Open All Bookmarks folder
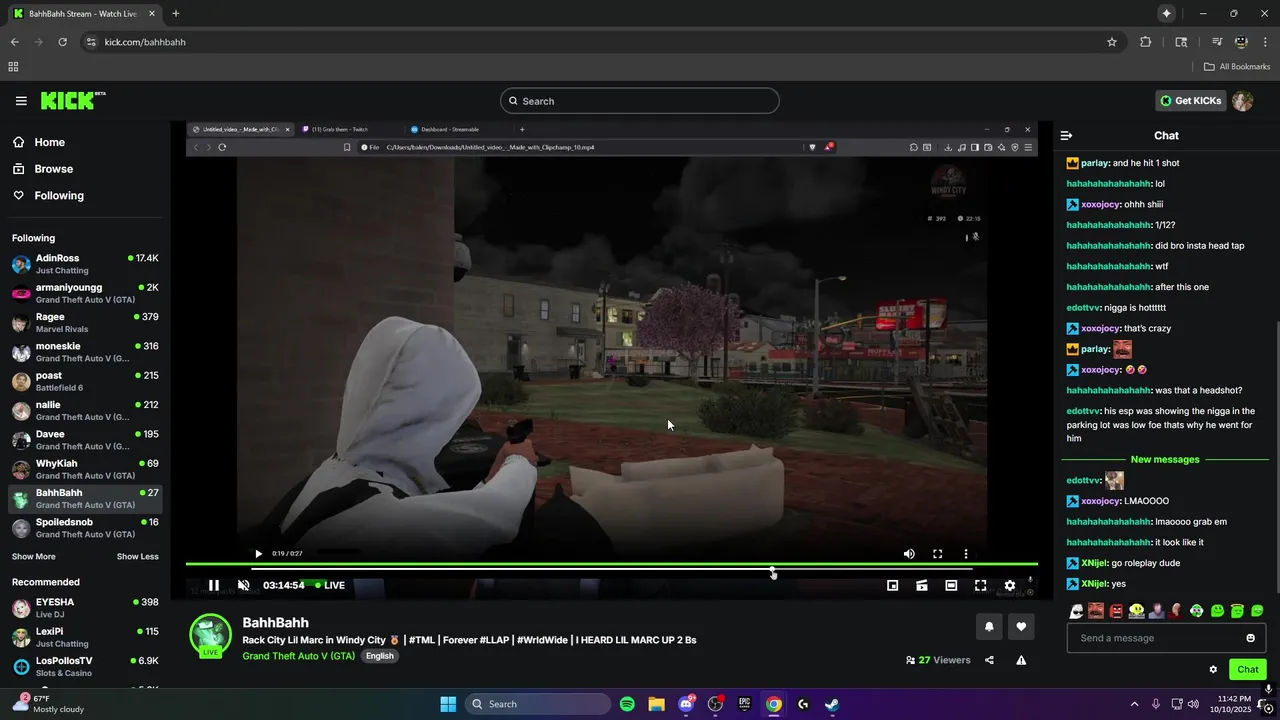The width and height of the screenshot is (1280, 720). tap(1237, 67)
